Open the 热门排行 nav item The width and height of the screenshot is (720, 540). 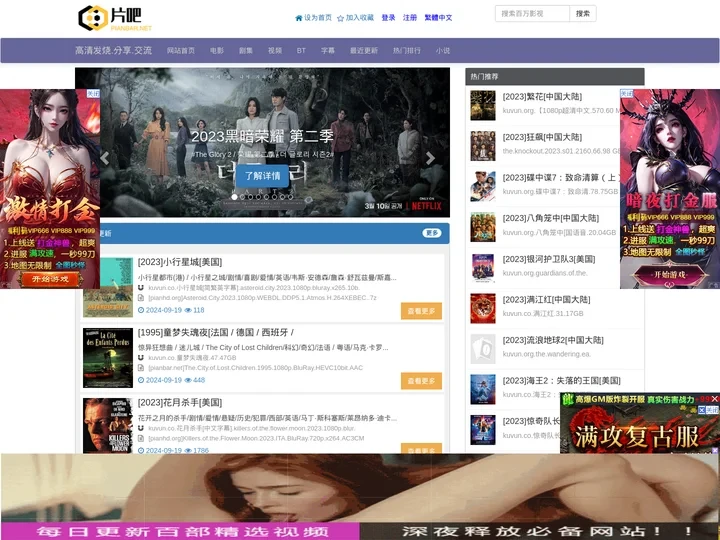pos(406,51)
